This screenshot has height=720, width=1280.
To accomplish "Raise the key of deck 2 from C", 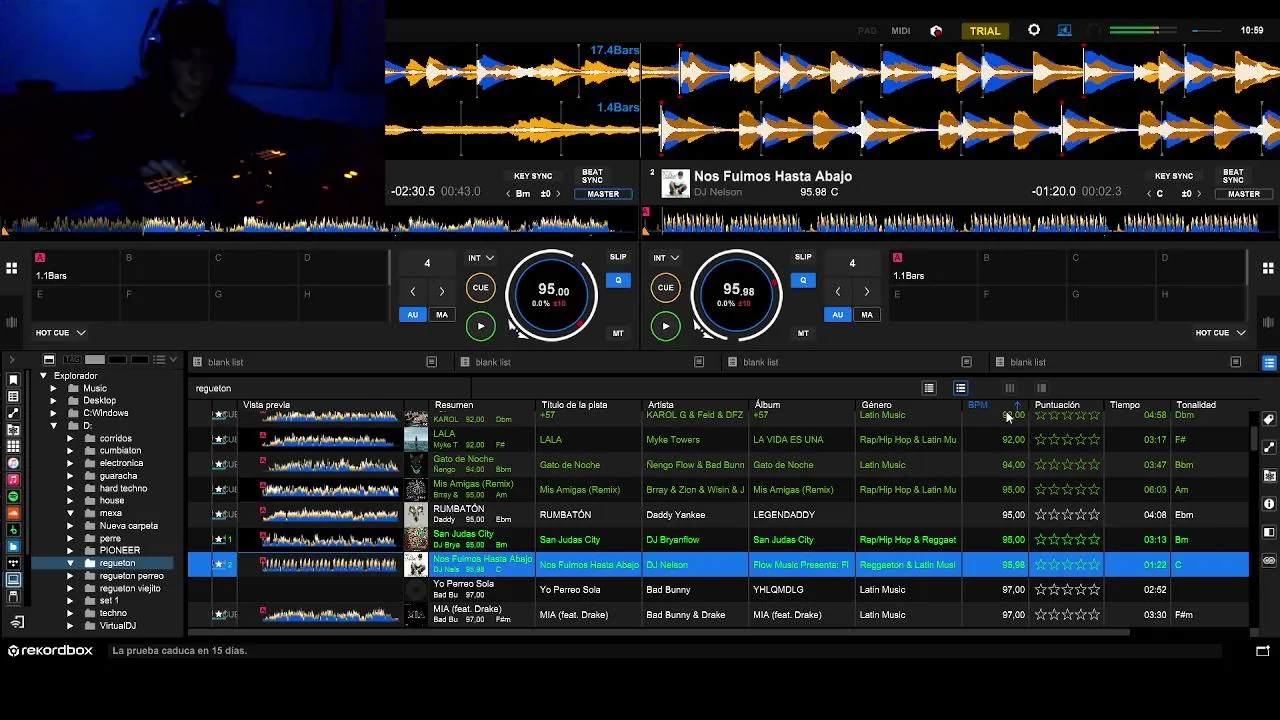I will pos(1199,194).
